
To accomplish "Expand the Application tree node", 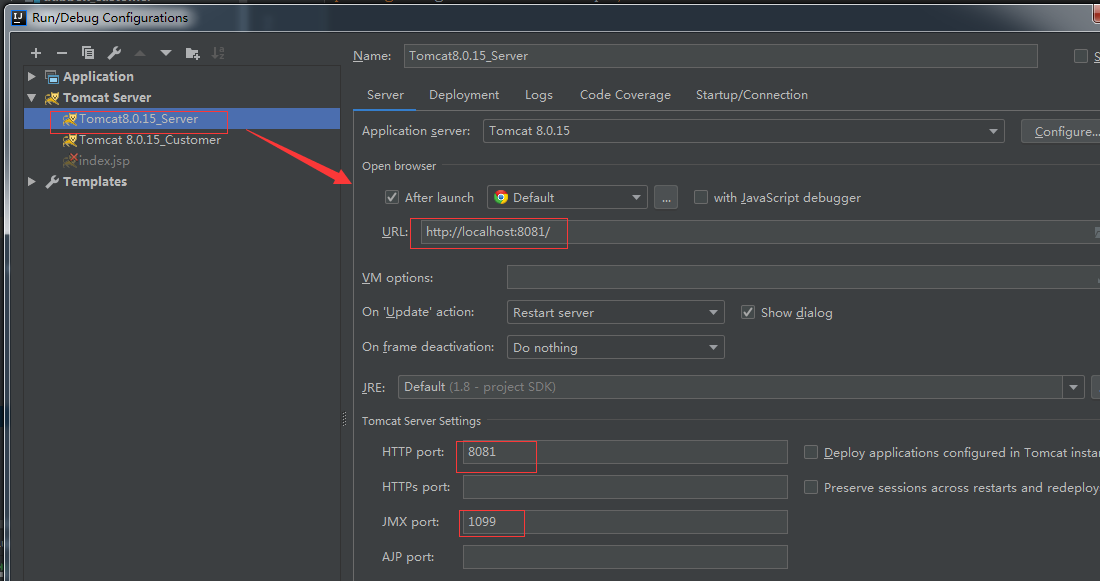I will point(32,76).
